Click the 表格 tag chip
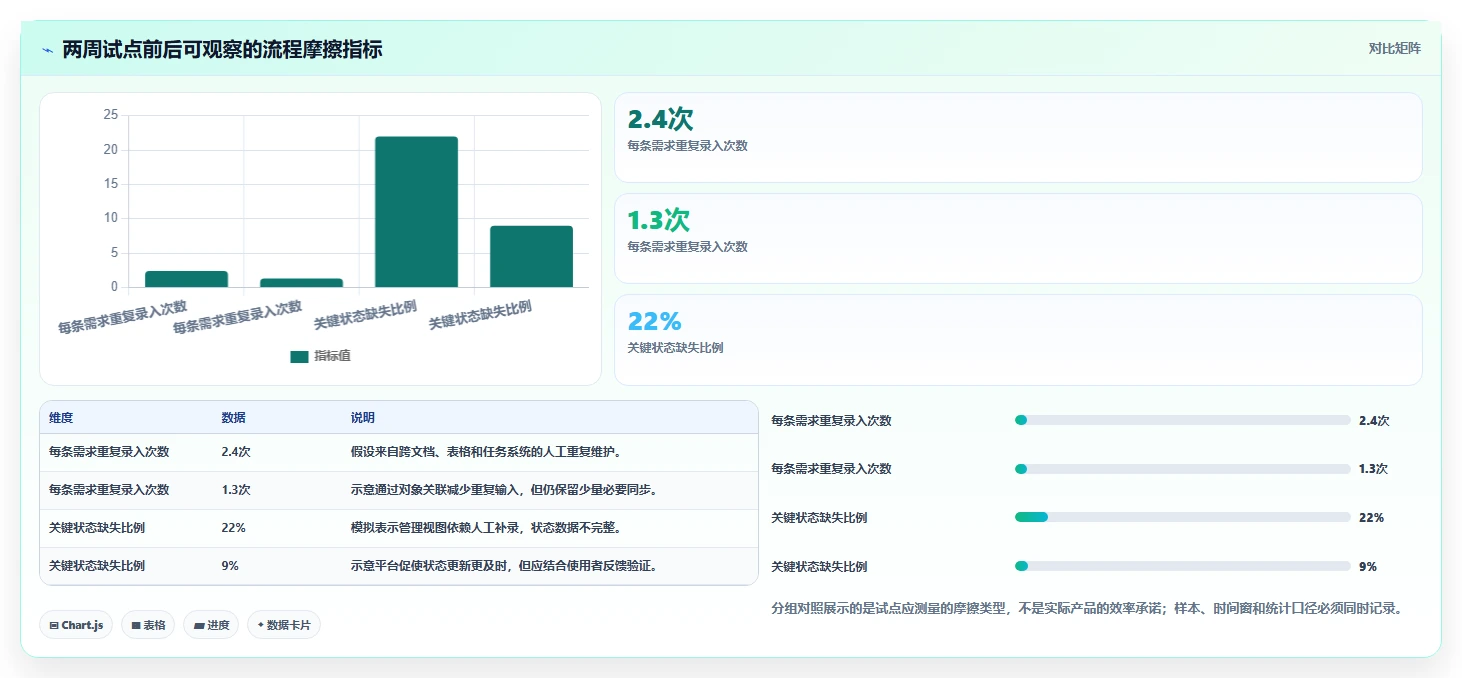The image size is (1462, 678). coord(148,625)
